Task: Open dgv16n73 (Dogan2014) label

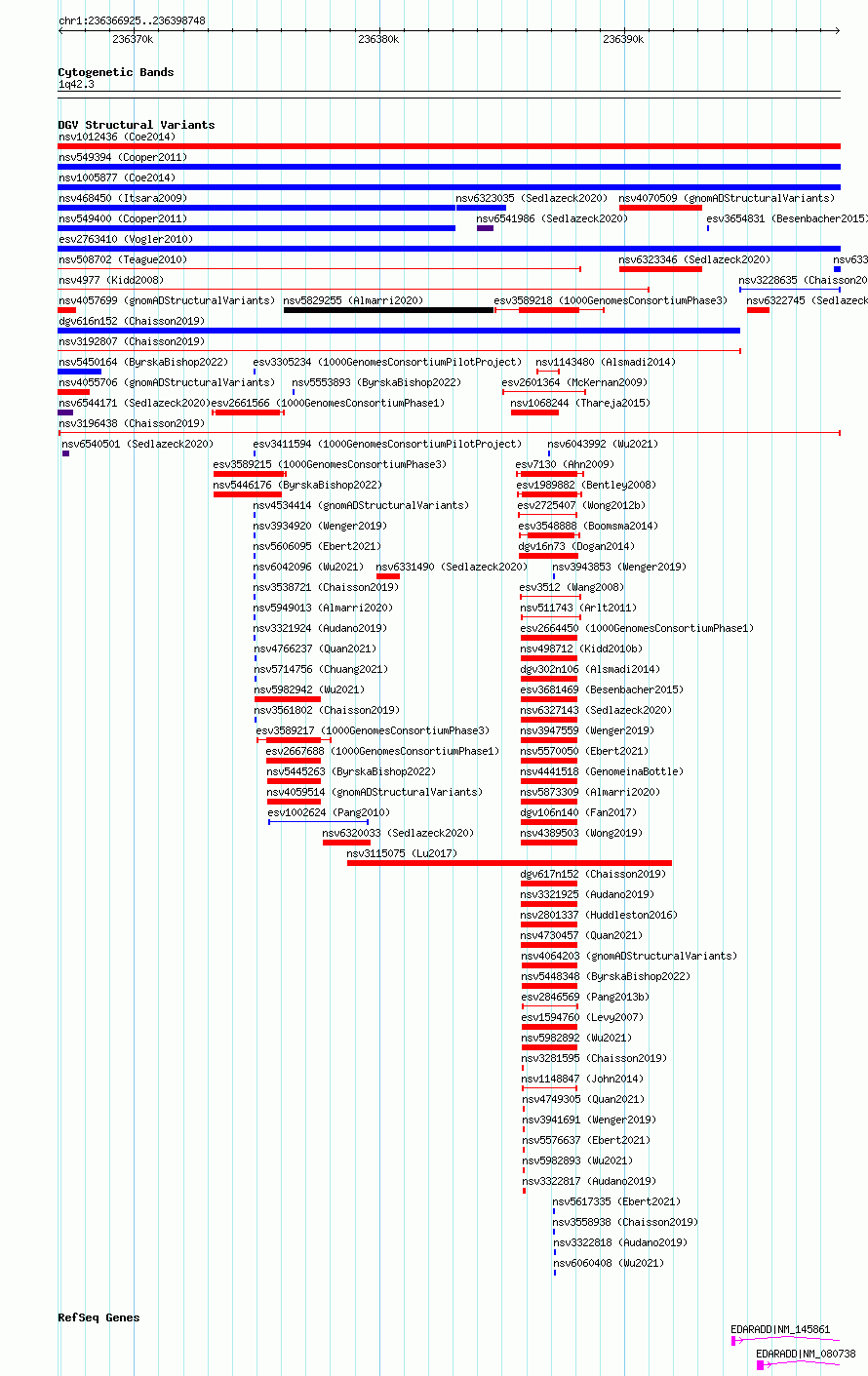Action: click(x=575, y=546)
